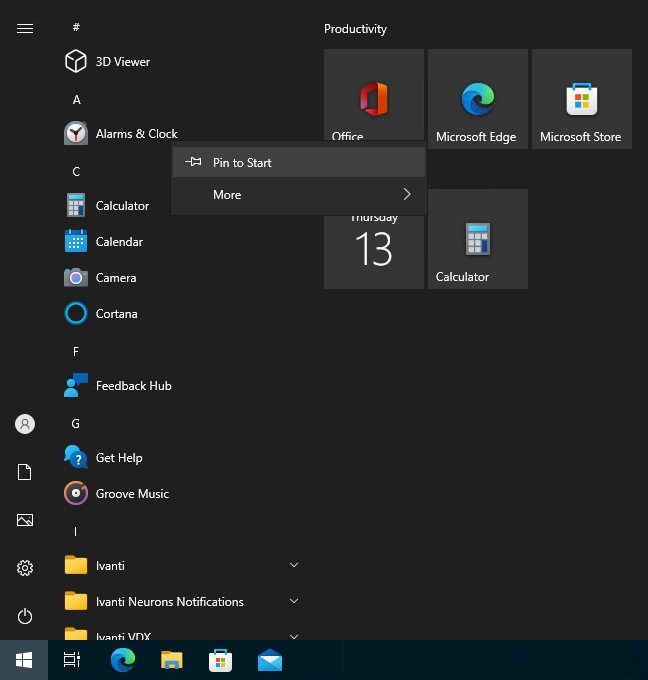Screen dimensions: 648x680
Task: Click the G letter header
Action: (x=76, y=424)
